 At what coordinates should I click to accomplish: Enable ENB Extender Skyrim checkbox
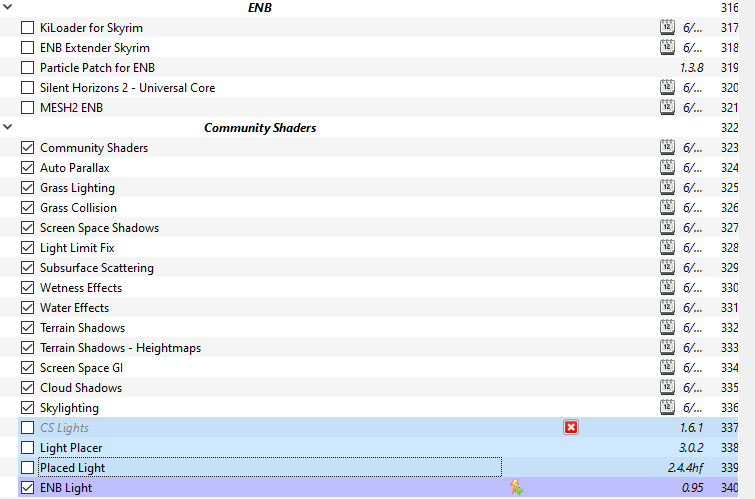coord(27,48)
